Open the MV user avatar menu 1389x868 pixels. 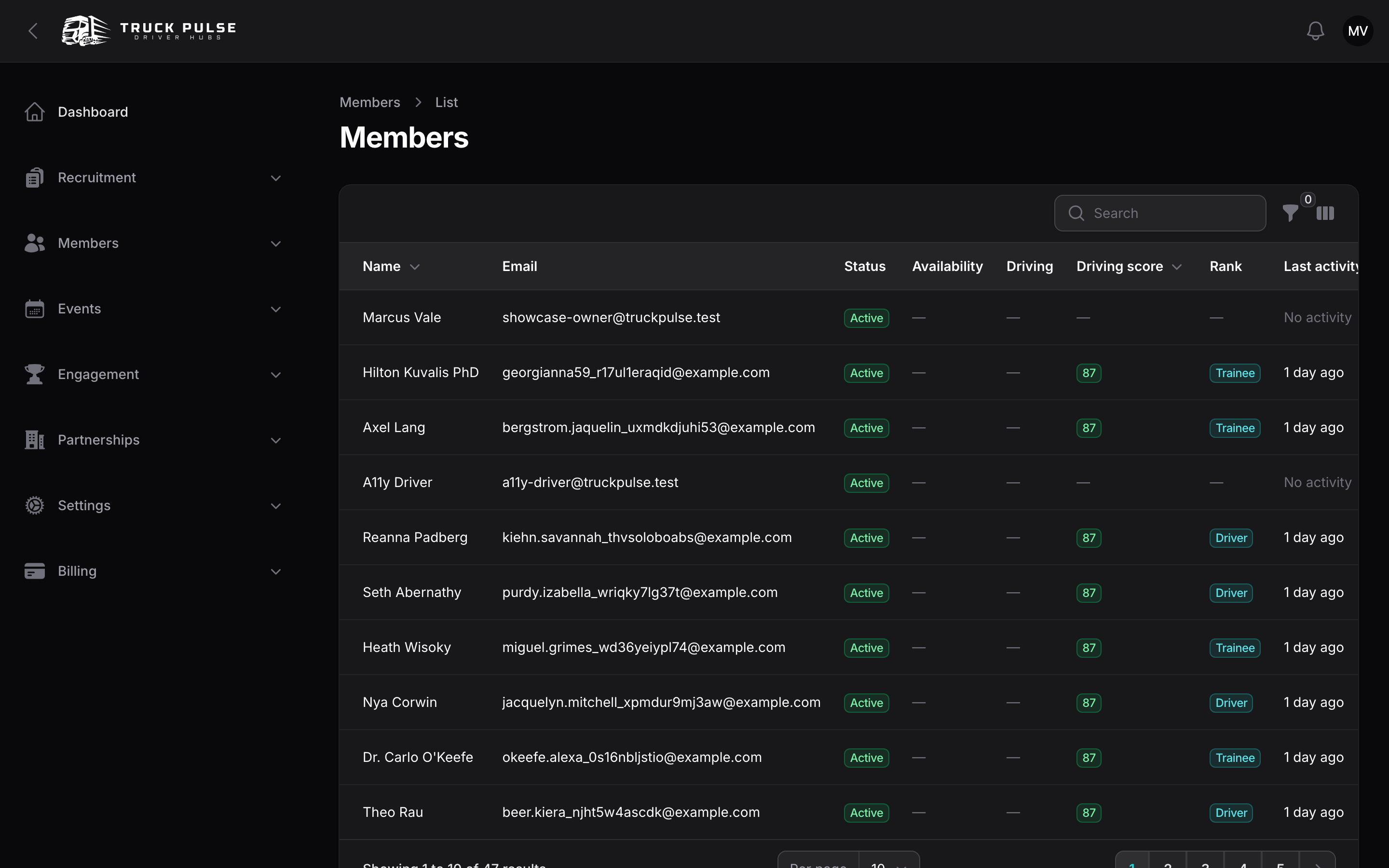click(x=1358, y=31)
